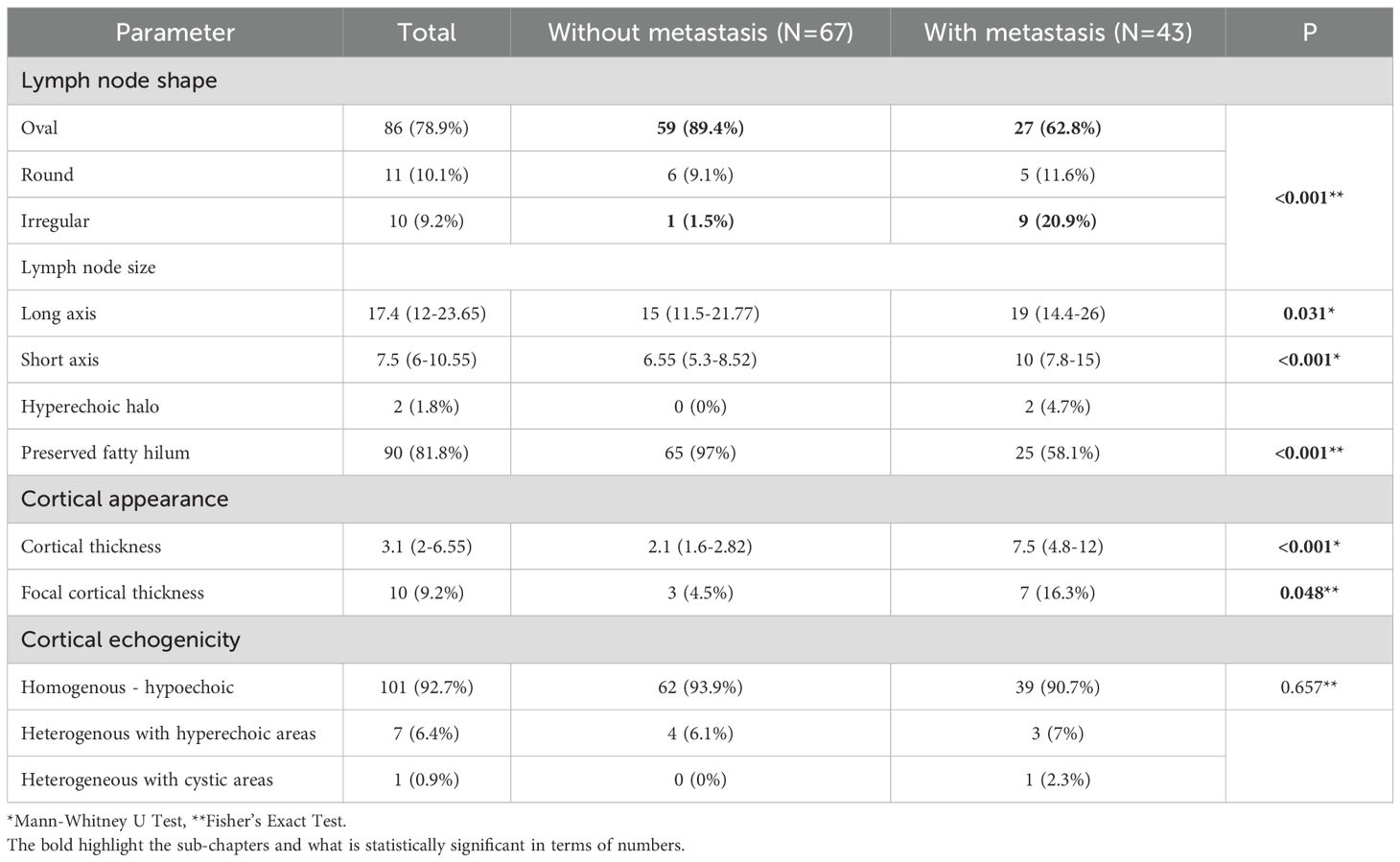This screenshot has height=862, width=1400.
Task: Select the Without metastasis (N=67) header
Action: 700,33
